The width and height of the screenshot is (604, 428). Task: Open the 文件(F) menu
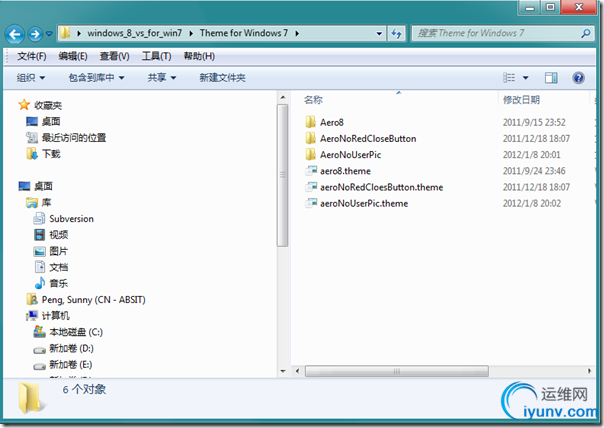tap(32, 56)
